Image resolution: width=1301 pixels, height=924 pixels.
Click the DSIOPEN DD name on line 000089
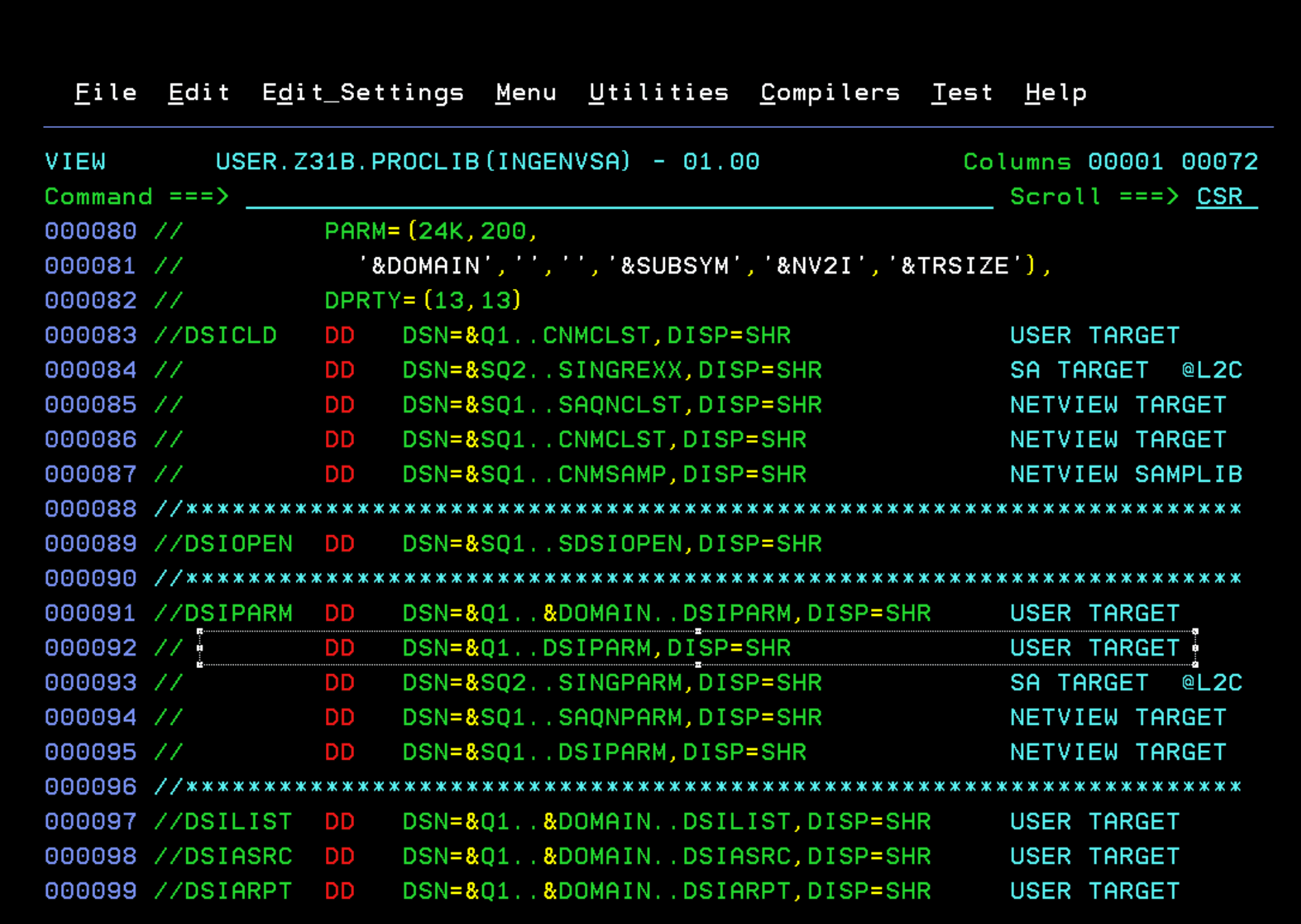pyautogui.click(x=238, y=544)
